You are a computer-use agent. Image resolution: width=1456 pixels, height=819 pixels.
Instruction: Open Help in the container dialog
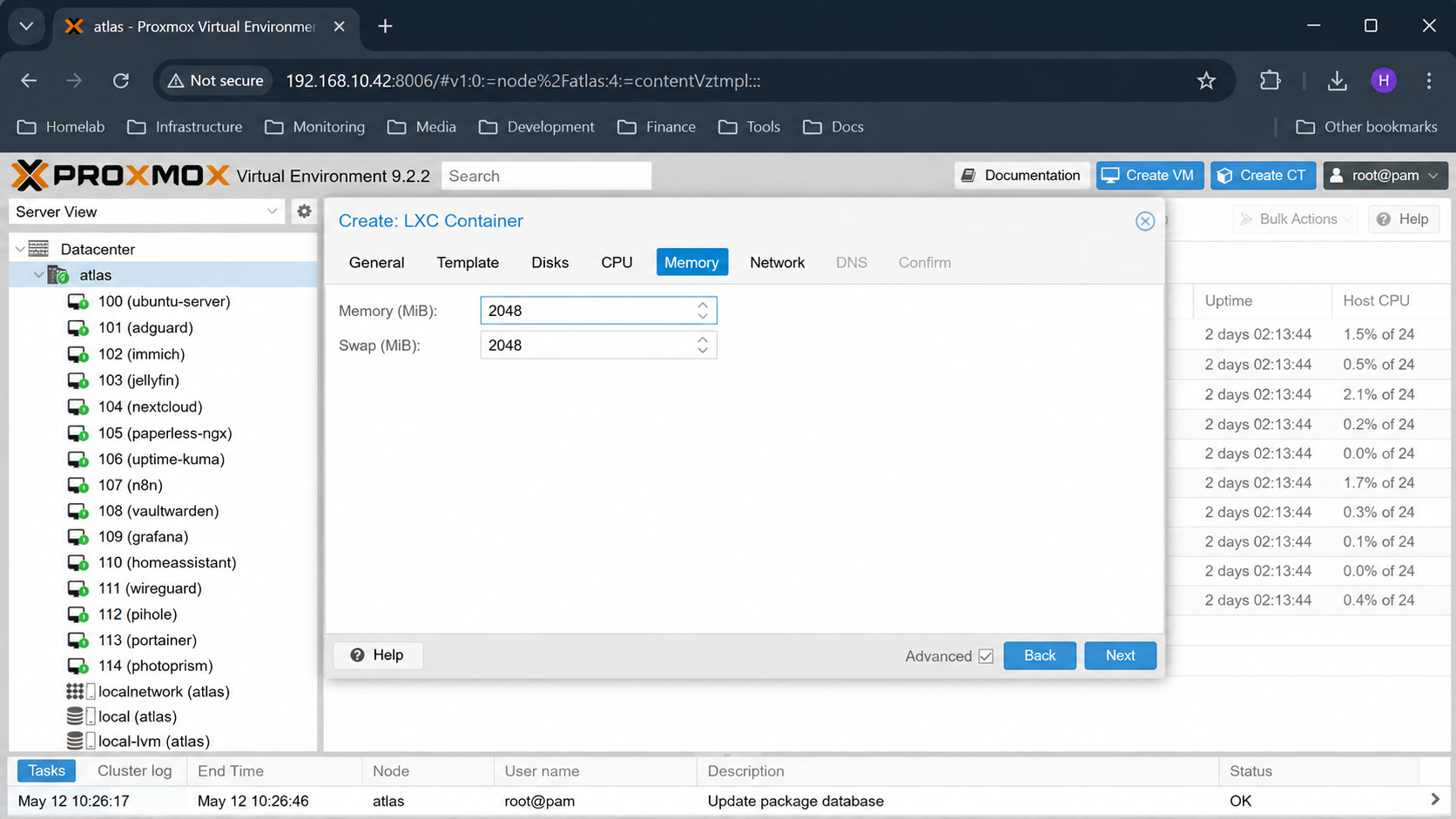click(378, 655)
